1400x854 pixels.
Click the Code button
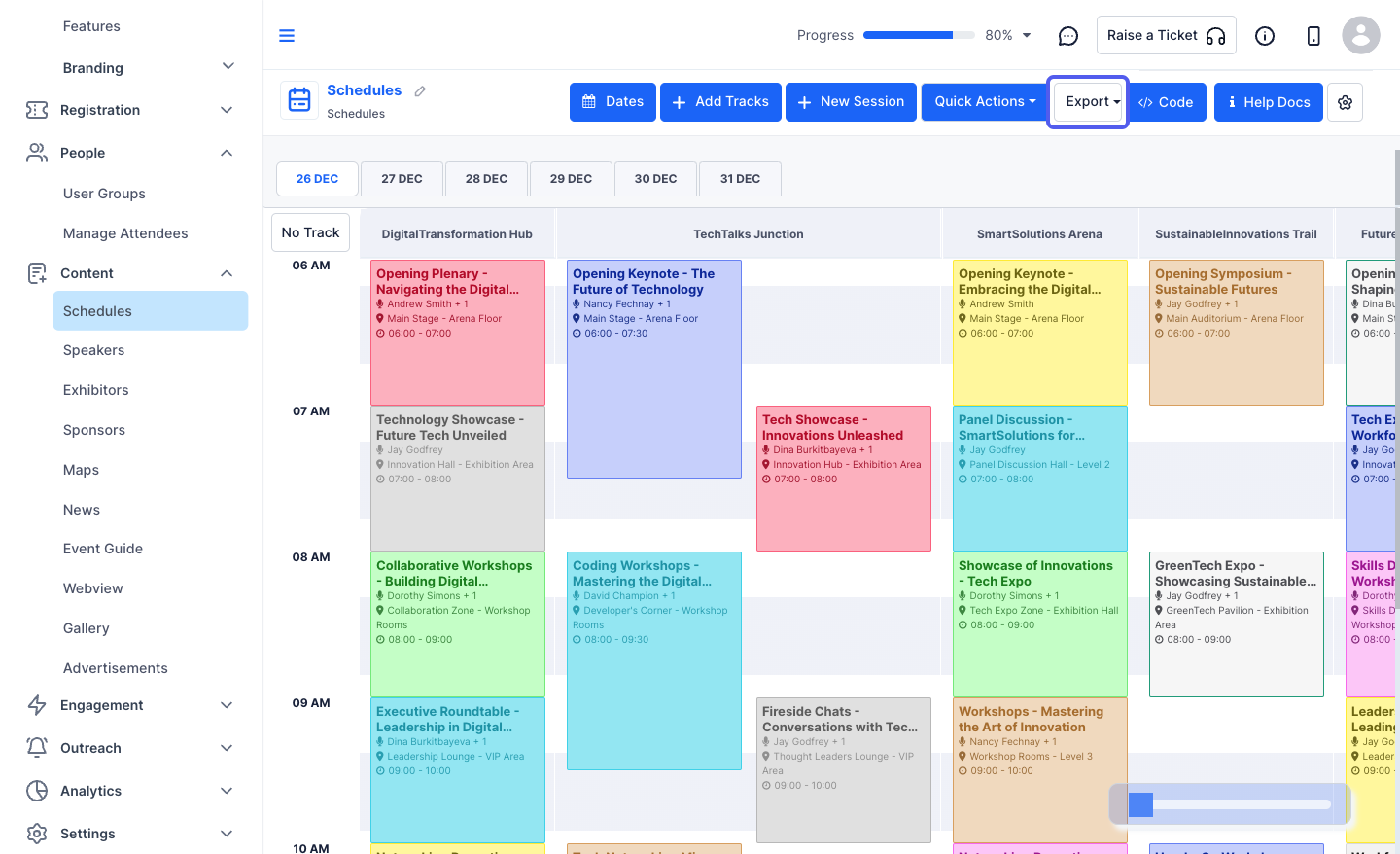1167,102
